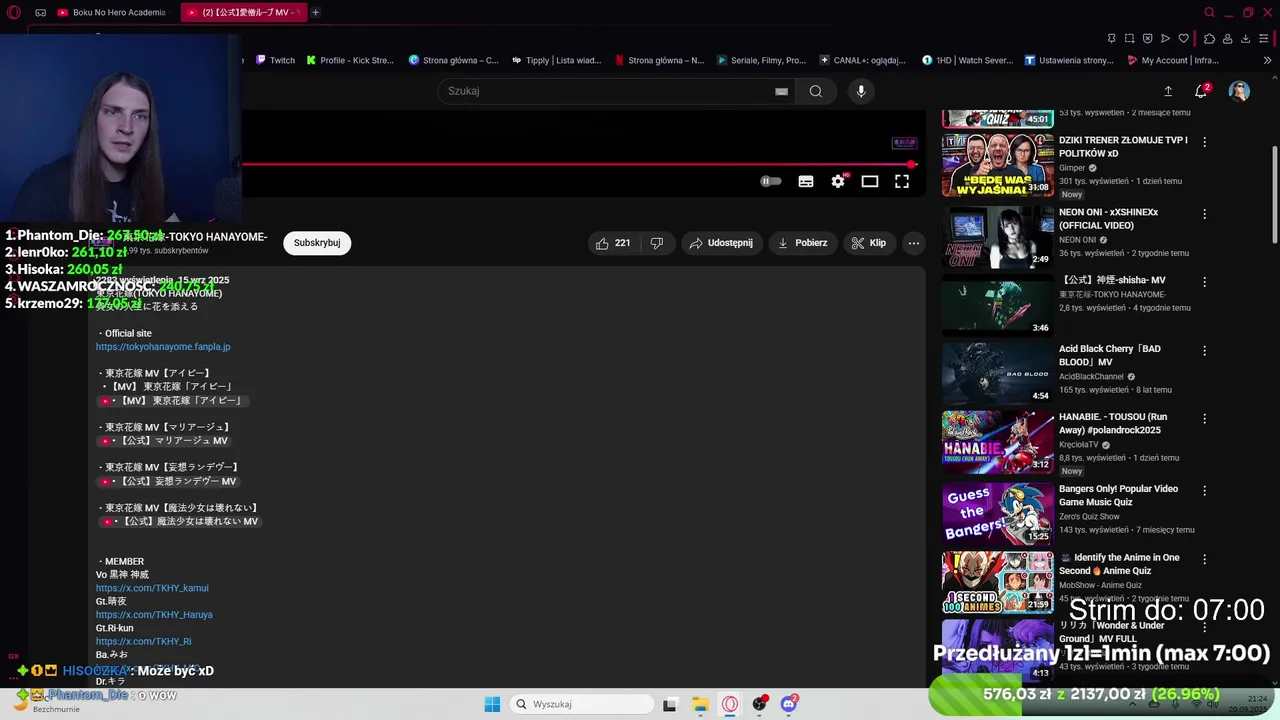
Task: Open the Windows Start menu
Action: tap(492, 704)
